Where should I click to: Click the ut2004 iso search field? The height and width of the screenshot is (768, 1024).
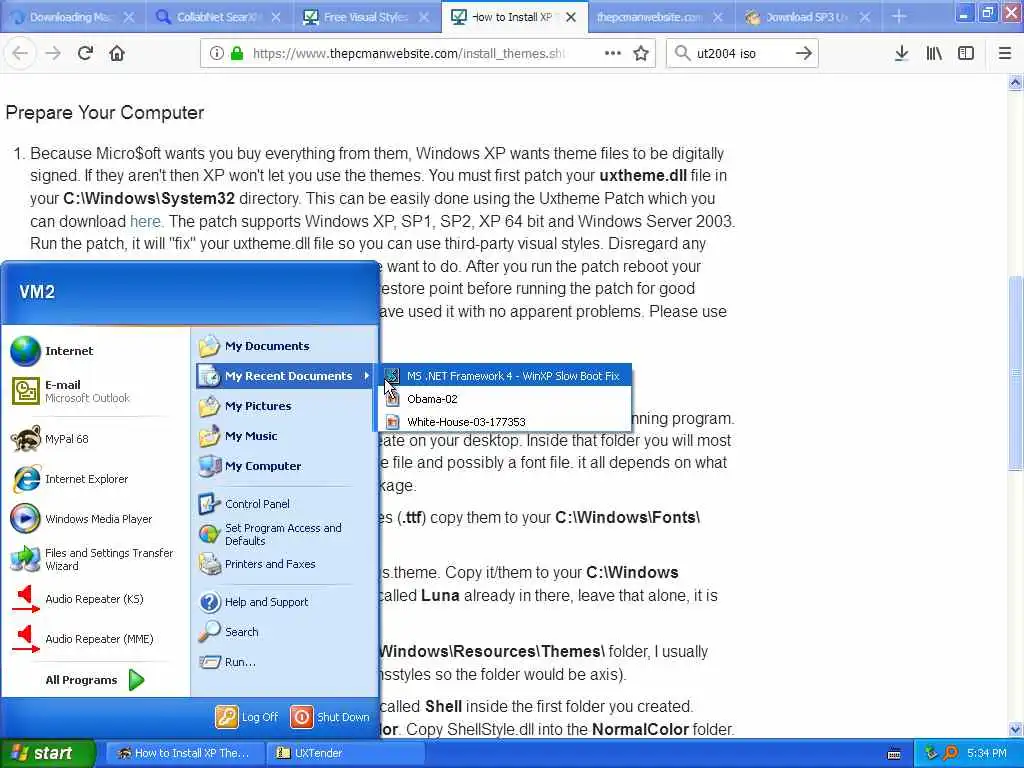[x=741, y=53]
